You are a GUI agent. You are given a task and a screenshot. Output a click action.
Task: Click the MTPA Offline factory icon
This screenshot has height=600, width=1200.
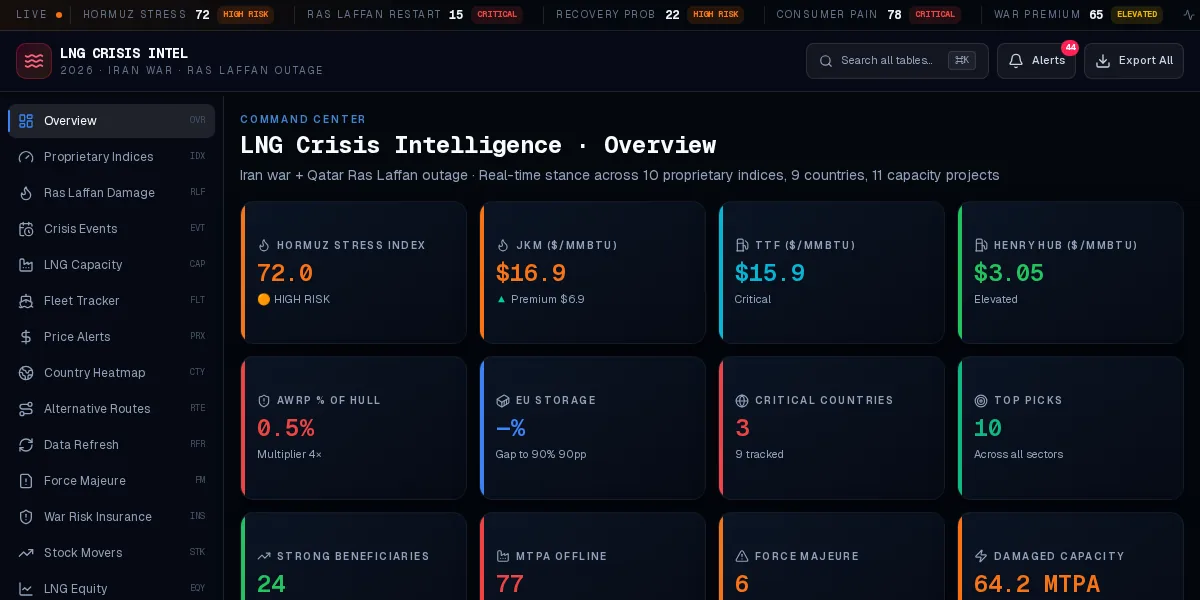pos(503,556)
